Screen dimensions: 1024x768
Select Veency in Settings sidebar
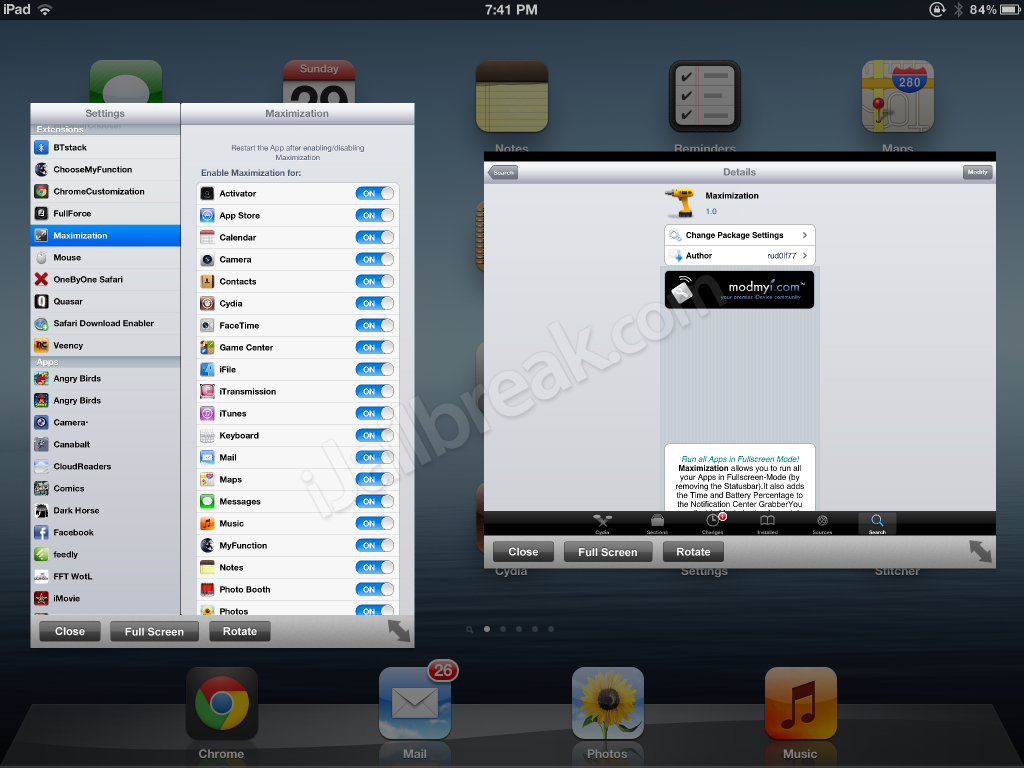click(x=105, y=345)
